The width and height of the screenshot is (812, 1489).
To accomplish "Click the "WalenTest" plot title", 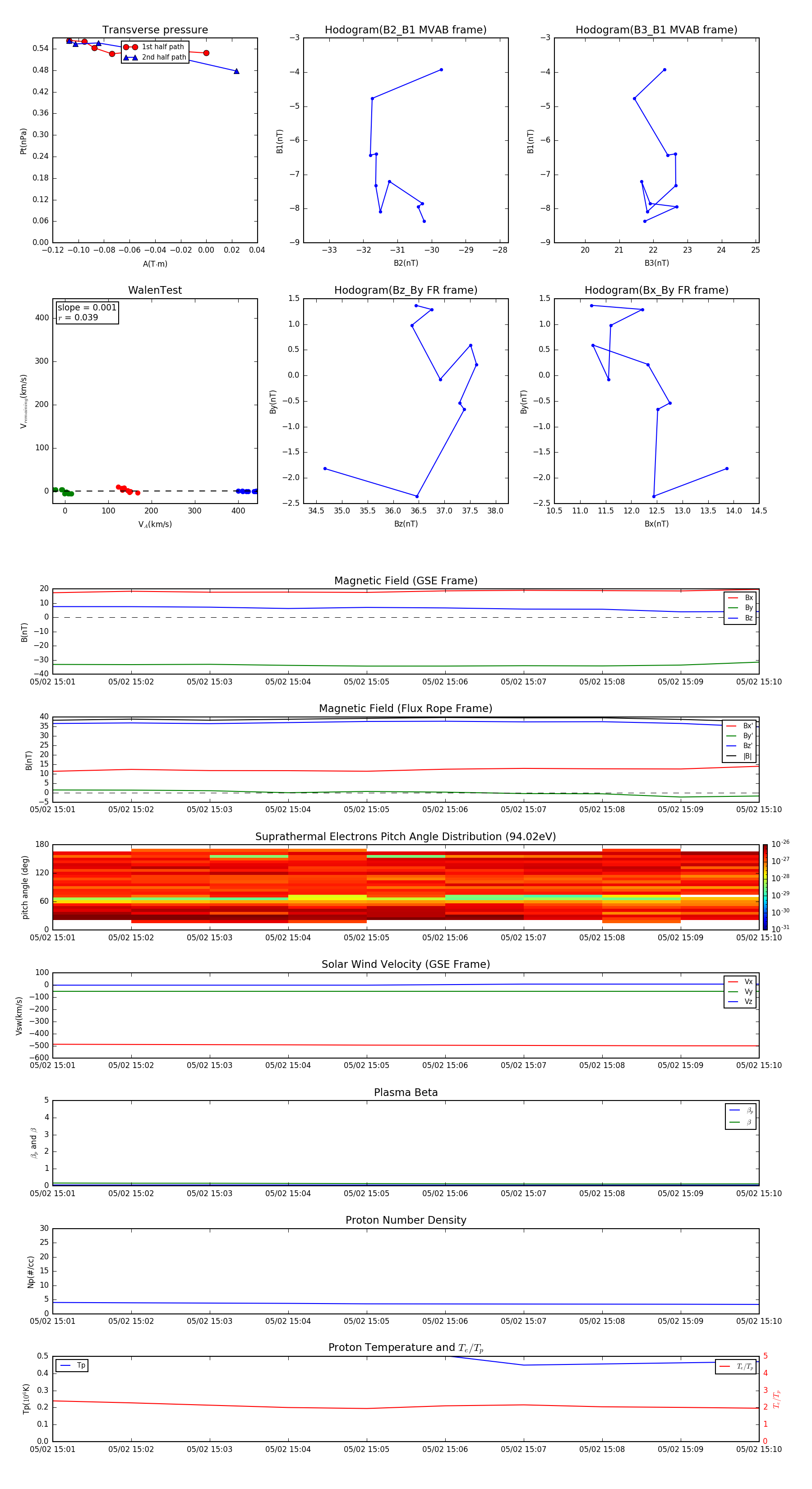I will (x=155, y=290).
